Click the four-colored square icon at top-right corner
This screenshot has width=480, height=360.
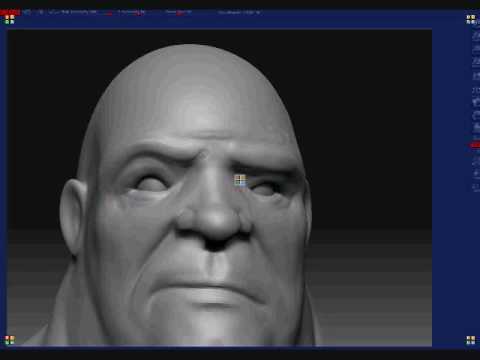click(x=471, y=19)
